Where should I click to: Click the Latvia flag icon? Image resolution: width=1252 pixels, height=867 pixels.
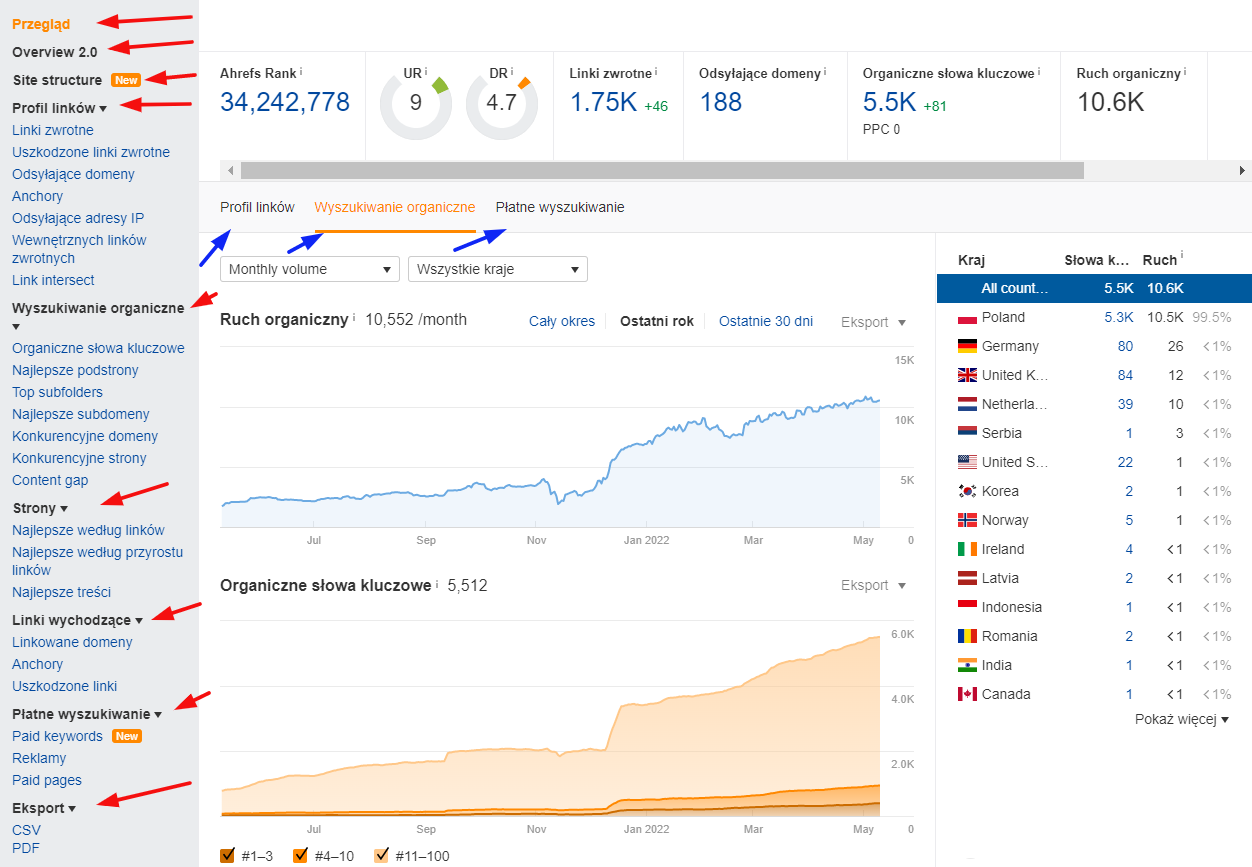pos(967,578)
